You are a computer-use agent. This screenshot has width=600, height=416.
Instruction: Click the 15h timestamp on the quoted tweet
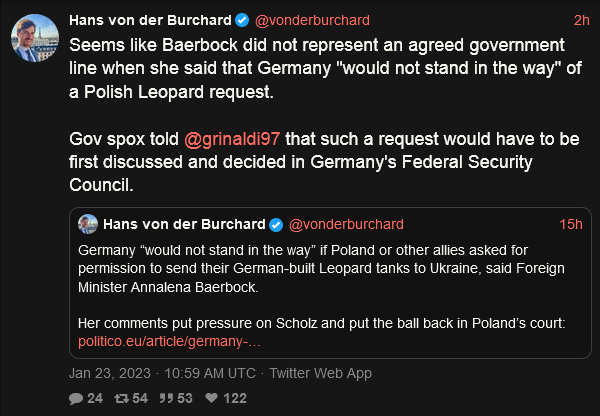pyautogui.click(x=571, y=223)
